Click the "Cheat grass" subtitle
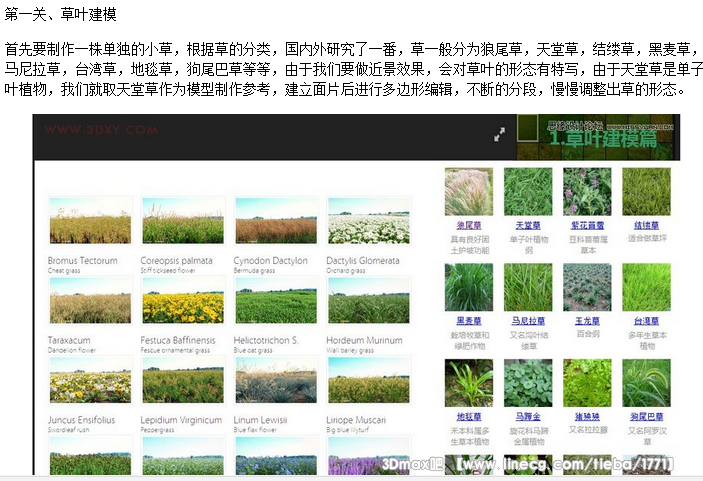The image size is (703, 481). coord(64,271)
